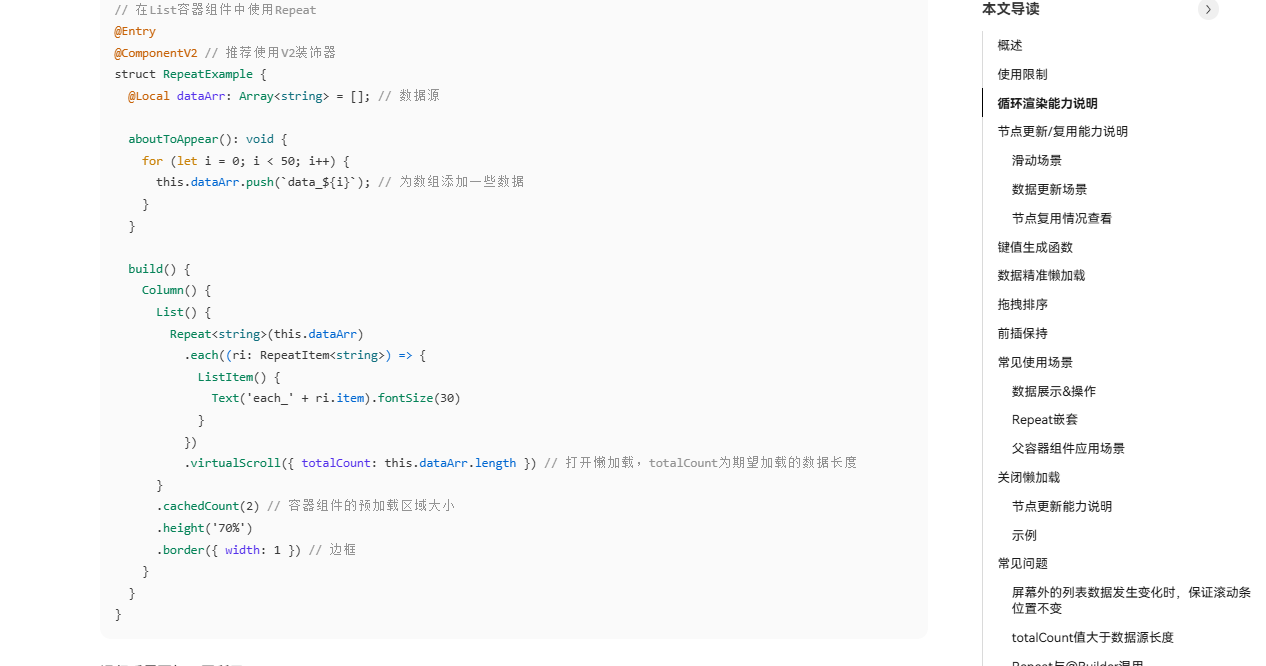This screenshot has width=1266, height=666.
Task: Jump to 父容器组件应用场景
Action: [1068, 448]
